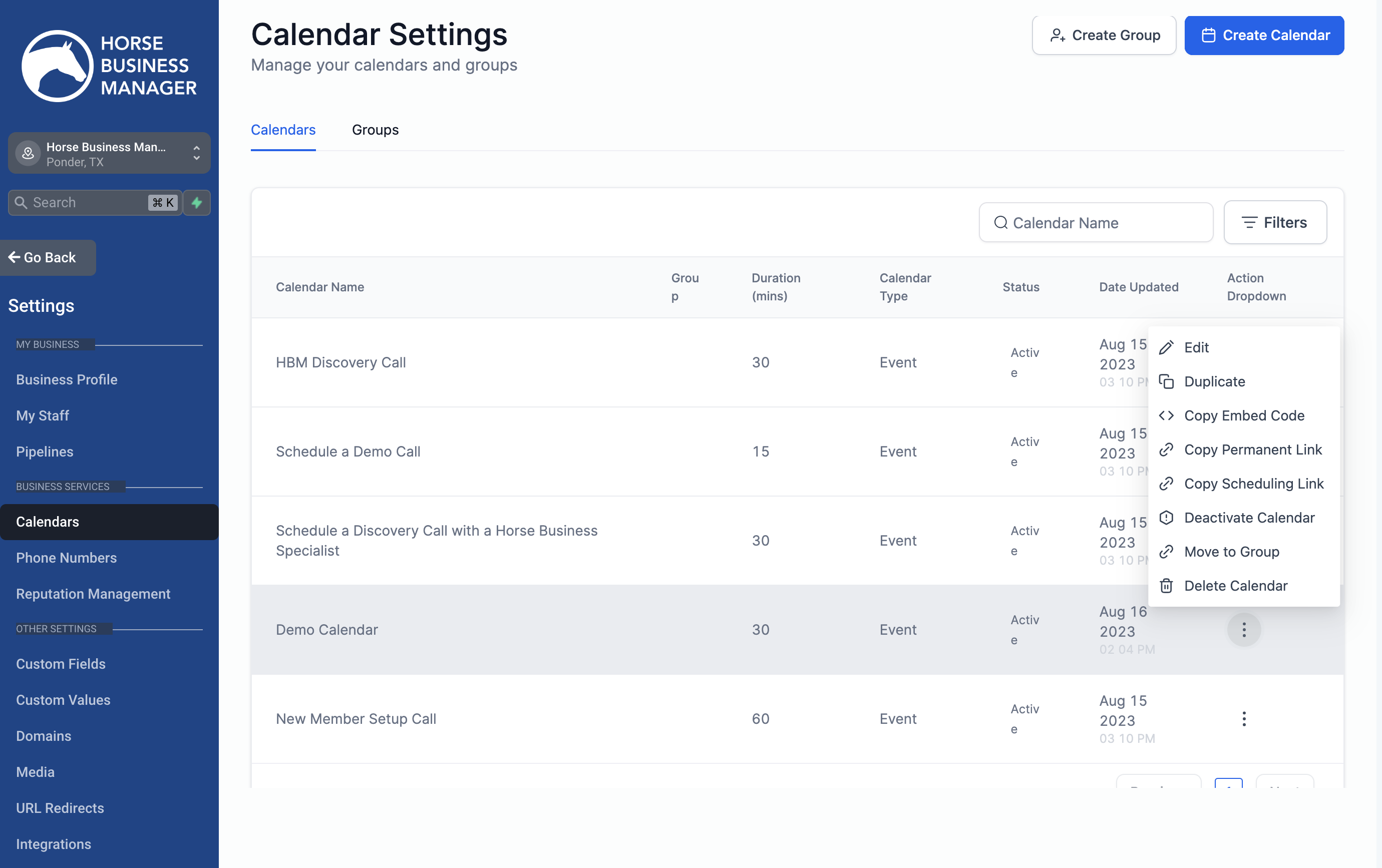This screenshot has width=1382, height=868.
Task: Select Copy Embed Code option
Action: pyautogui.click(x=1244, y=415)
